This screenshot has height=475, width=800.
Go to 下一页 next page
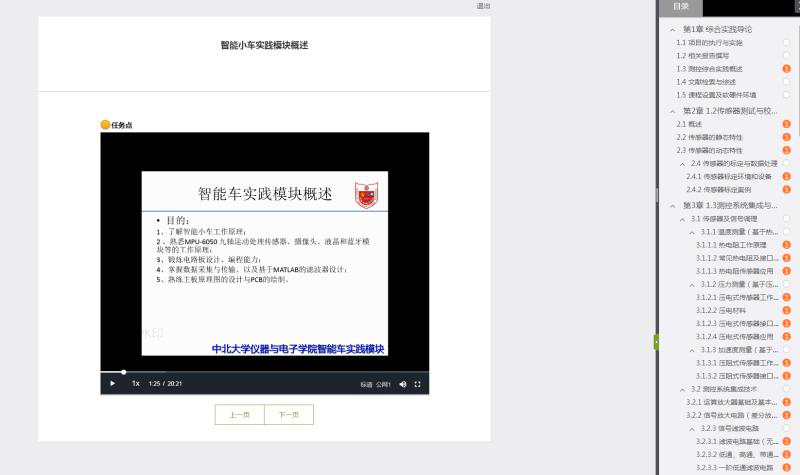(289, 415)
